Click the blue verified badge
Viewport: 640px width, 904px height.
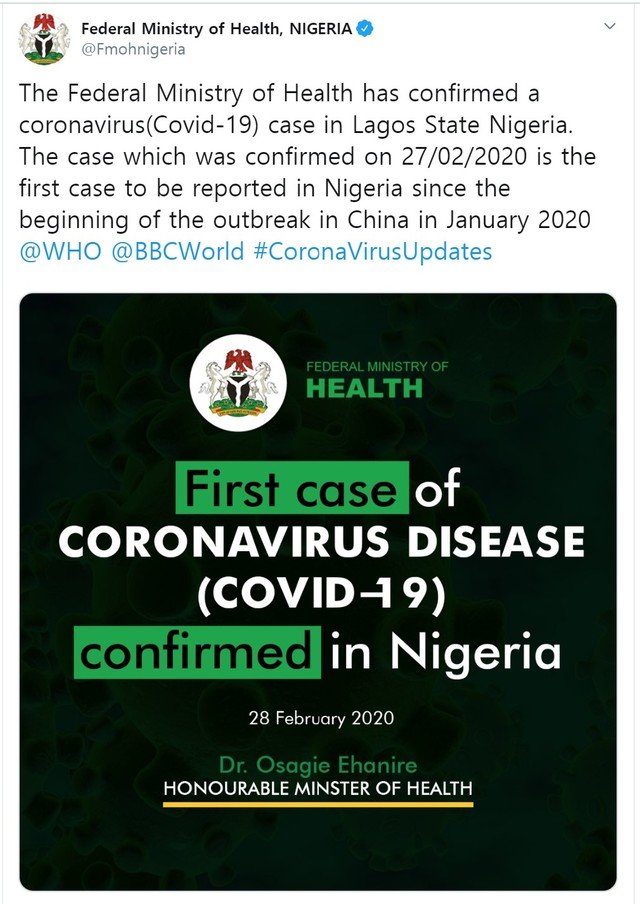(366, 30)
